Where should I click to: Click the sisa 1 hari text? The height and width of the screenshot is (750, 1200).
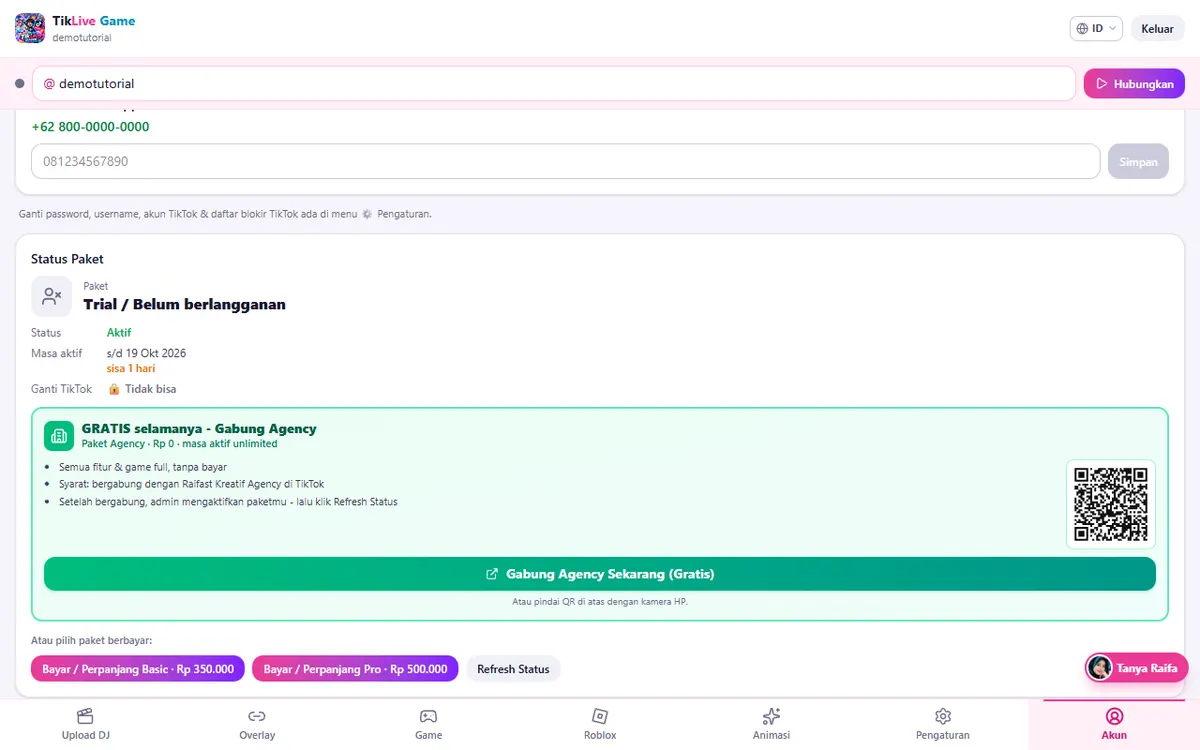pos(131,368)
